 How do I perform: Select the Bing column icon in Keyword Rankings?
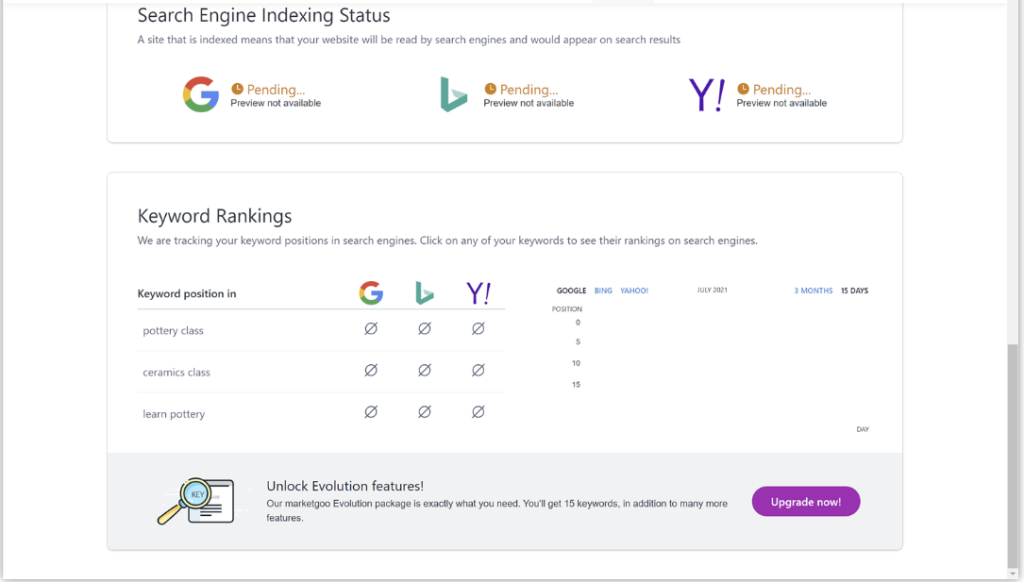pos(424,293)
